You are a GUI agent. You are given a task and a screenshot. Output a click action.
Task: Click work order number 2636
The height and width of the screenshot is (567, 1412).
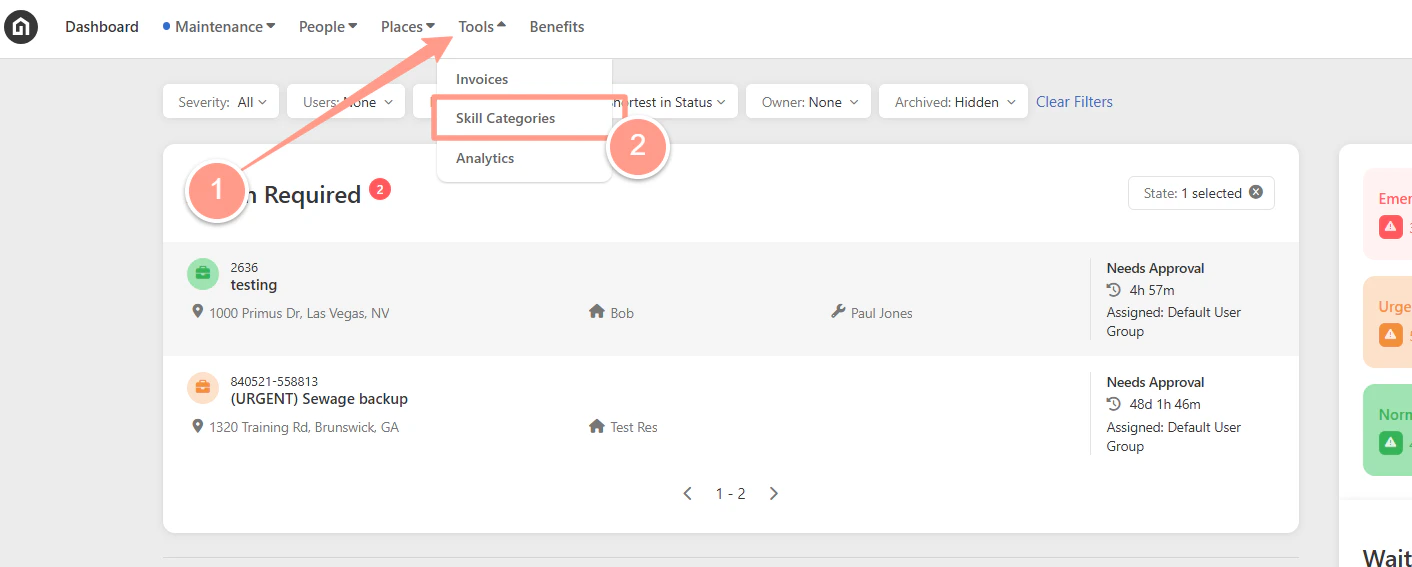click(x=244, y=267)
